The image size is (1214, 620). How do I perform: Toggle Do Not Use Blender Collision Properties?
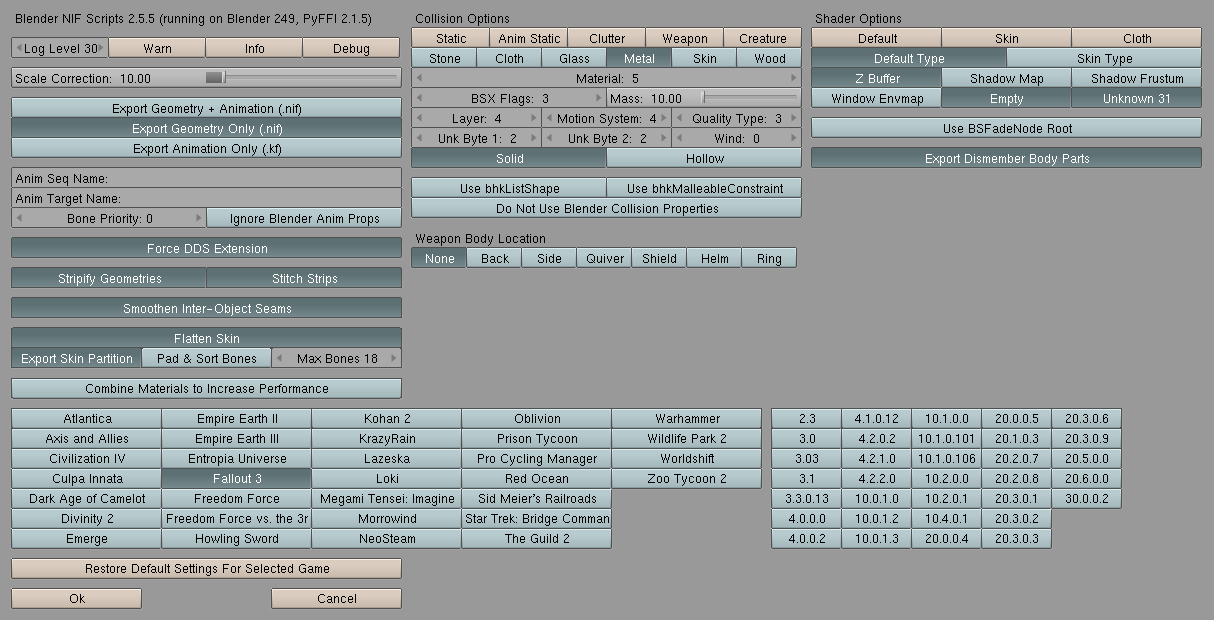tap(606, 208)
